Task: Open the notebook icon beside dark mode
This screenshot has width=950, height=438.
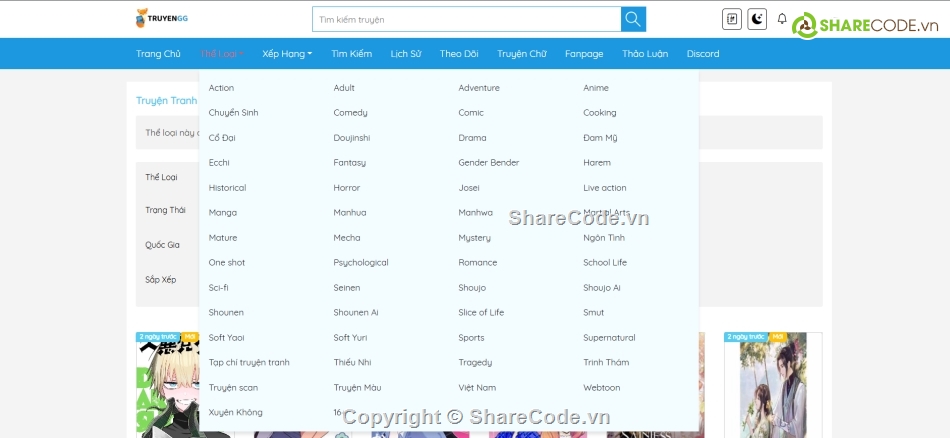Action: (x=732, y=19)
